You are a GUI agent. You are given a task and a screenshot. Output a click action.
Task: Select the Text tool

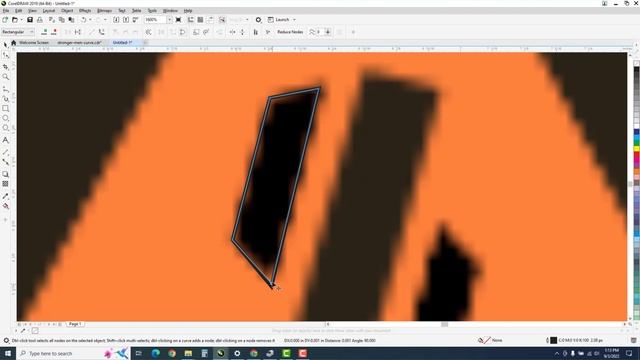(6, 140)
